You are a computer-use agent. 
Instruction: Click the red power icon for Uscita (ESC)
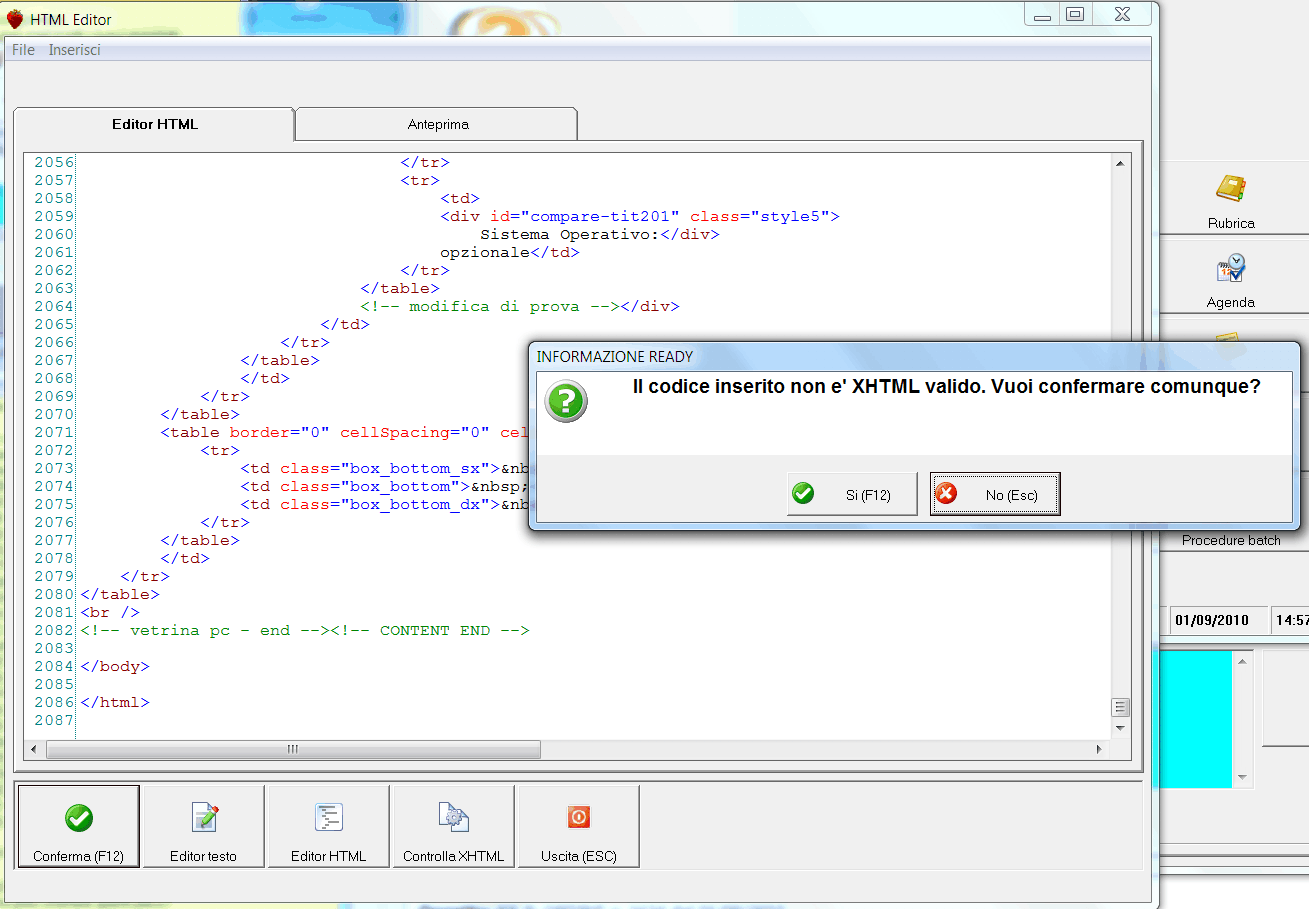click(x=578, y=817)
